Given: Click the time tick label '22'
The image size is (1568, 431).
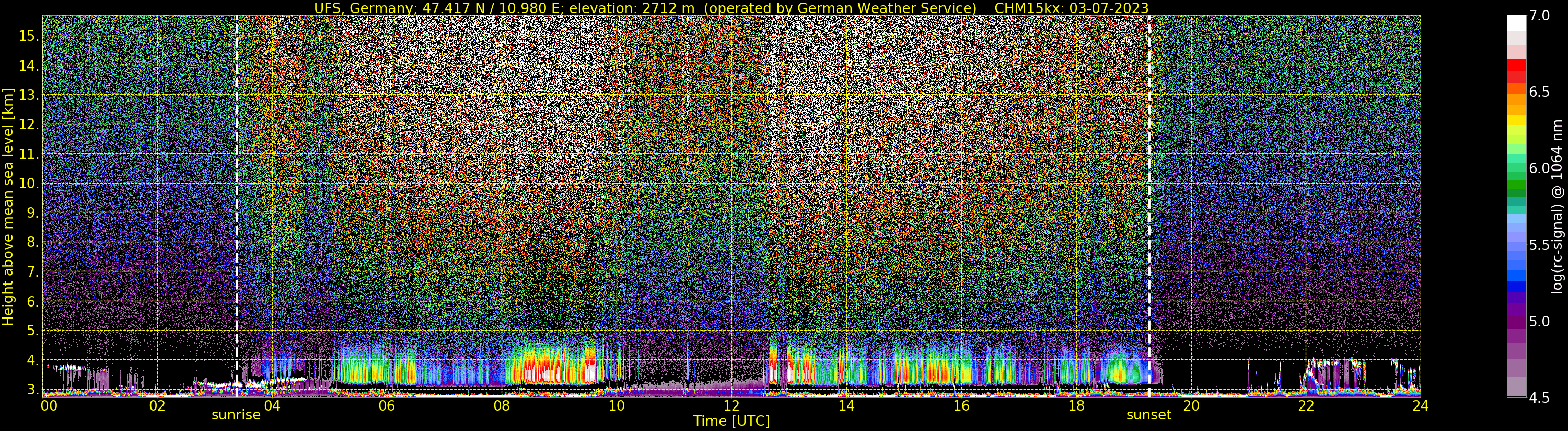Looking at the screenshot, I should coord(1305,405).
